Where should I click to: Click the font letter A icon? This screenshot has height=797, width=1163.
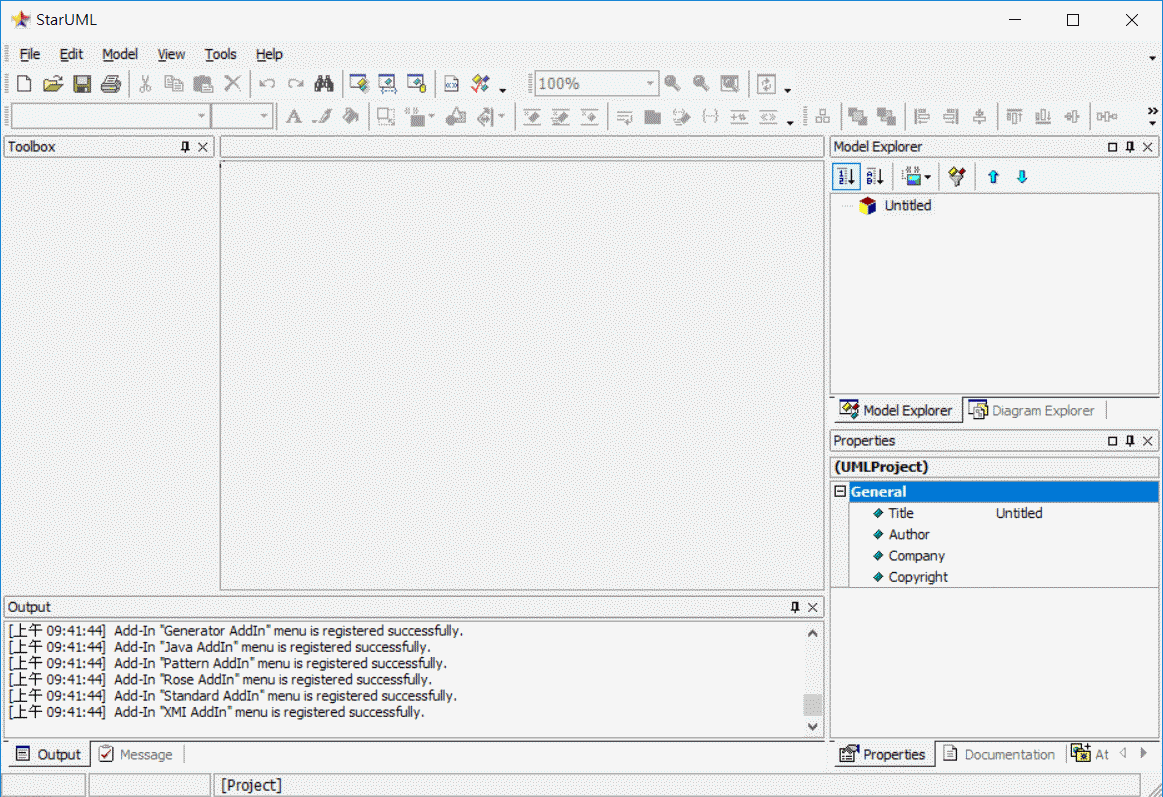(x=294, y=116)
